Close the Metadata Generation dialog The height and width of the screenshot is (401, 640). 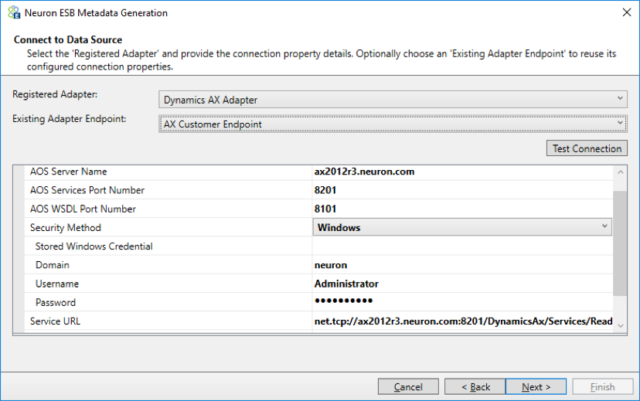627,13
